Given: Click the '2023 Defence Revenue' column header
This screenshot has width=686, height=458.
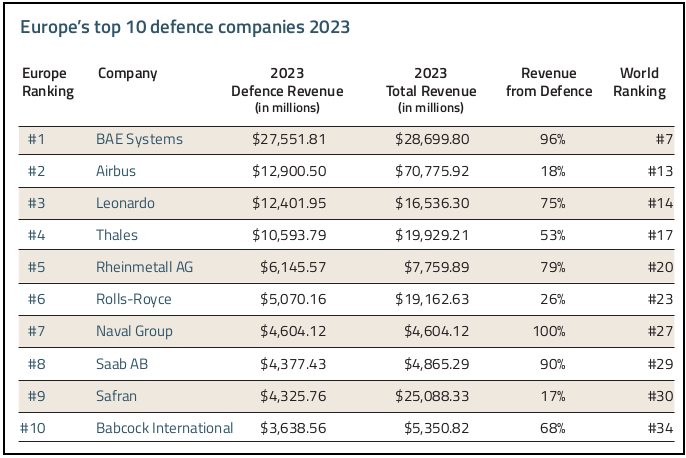Looking at the screenshot, I should [287, 90].
